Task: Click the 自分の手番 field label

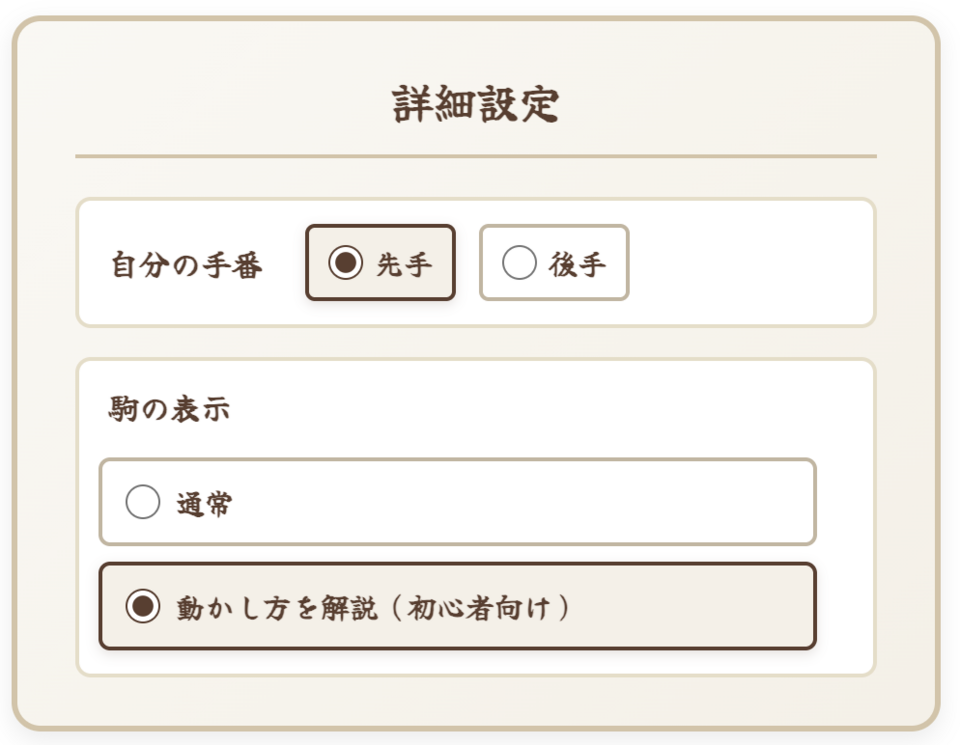Action: (187, 266)
